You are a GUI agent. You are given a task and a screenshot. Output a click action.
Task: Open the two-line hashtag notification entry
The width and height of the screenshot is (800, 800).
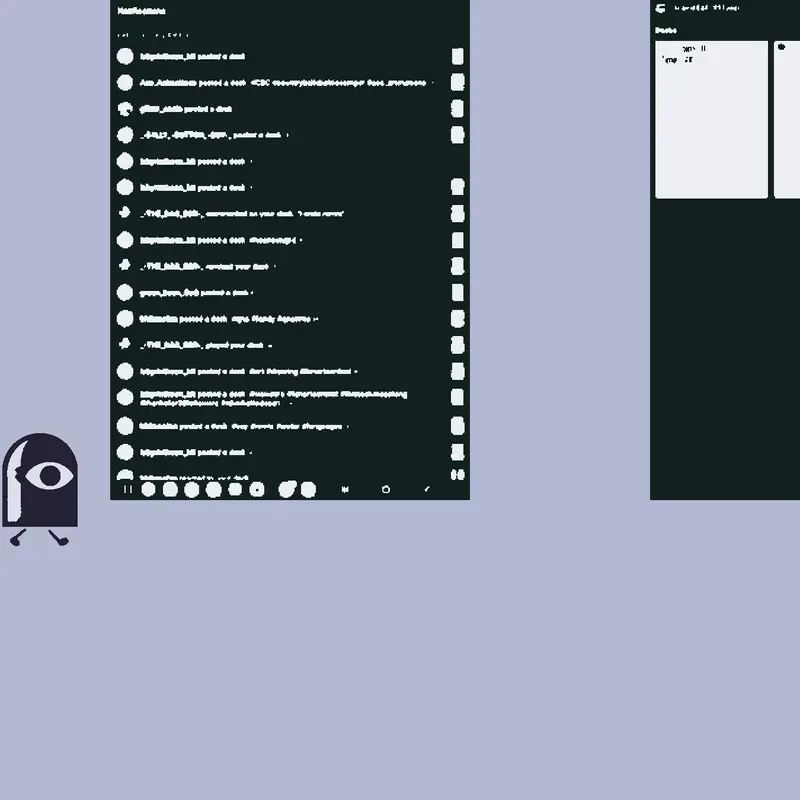click(290, 398)
